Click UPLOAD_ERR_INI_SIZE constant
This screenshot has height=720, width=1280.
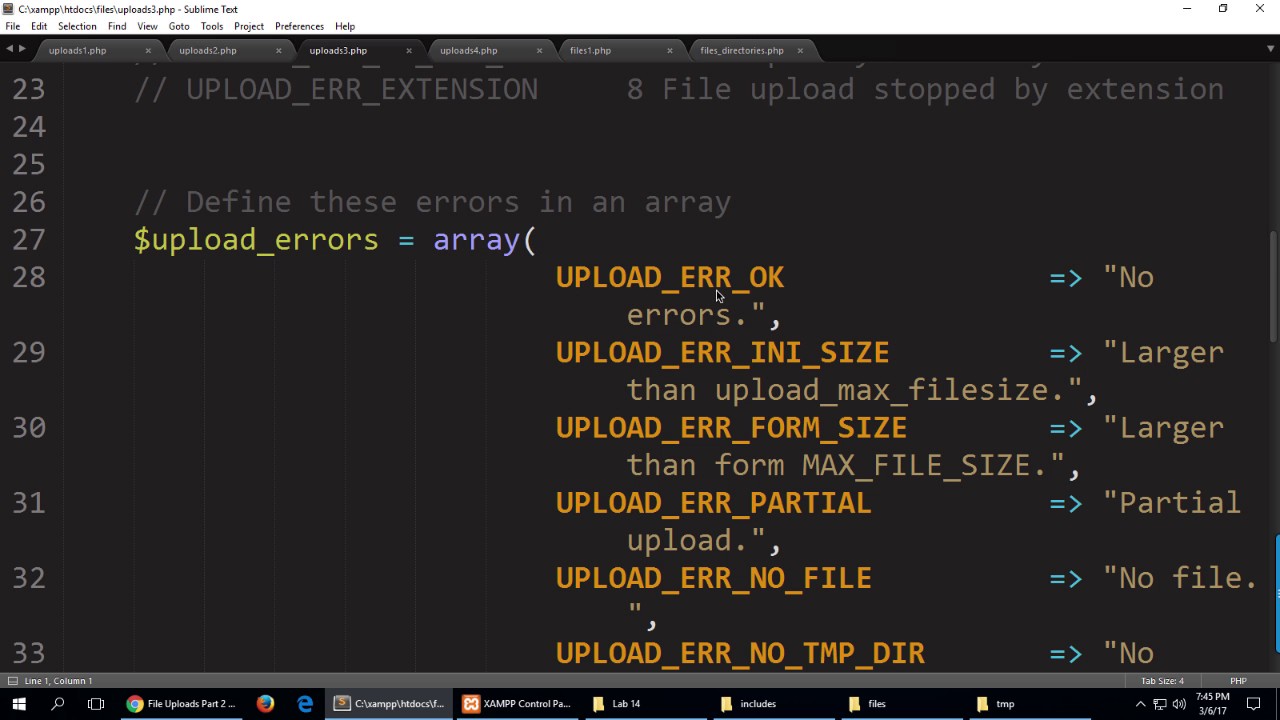point(722,353)
